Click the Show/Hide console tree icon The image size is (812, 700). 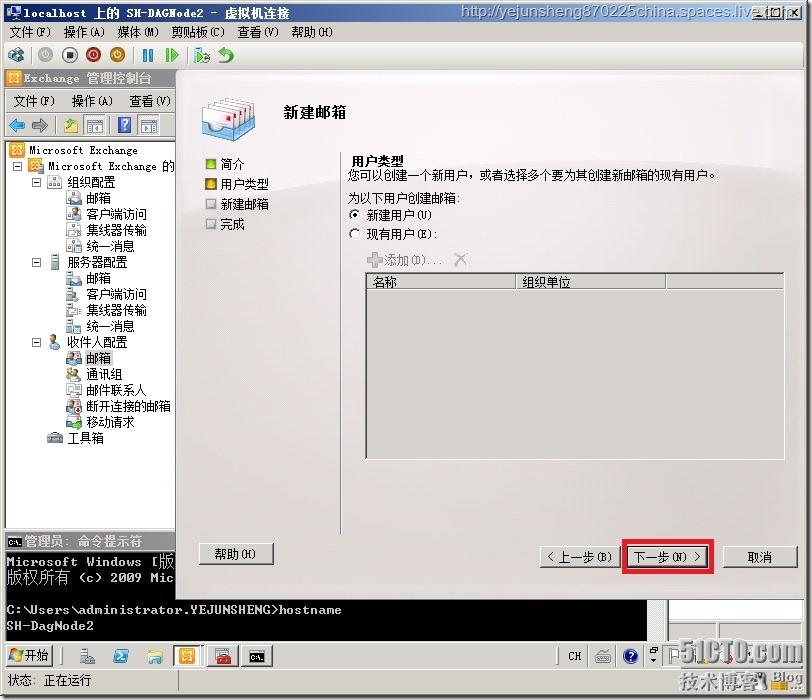(x=95, y=125)
